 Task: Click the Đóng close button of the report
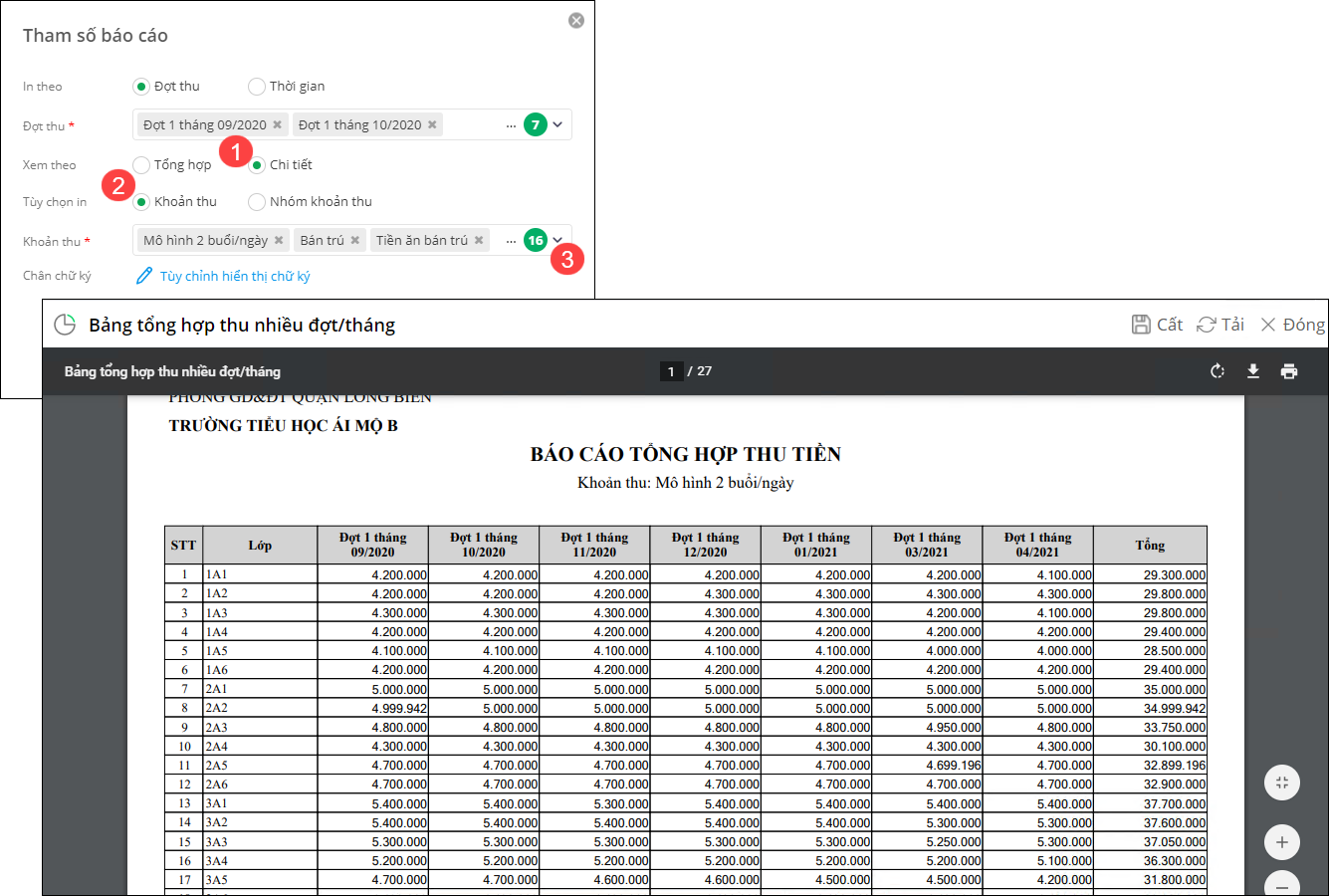coord(1292,325)
